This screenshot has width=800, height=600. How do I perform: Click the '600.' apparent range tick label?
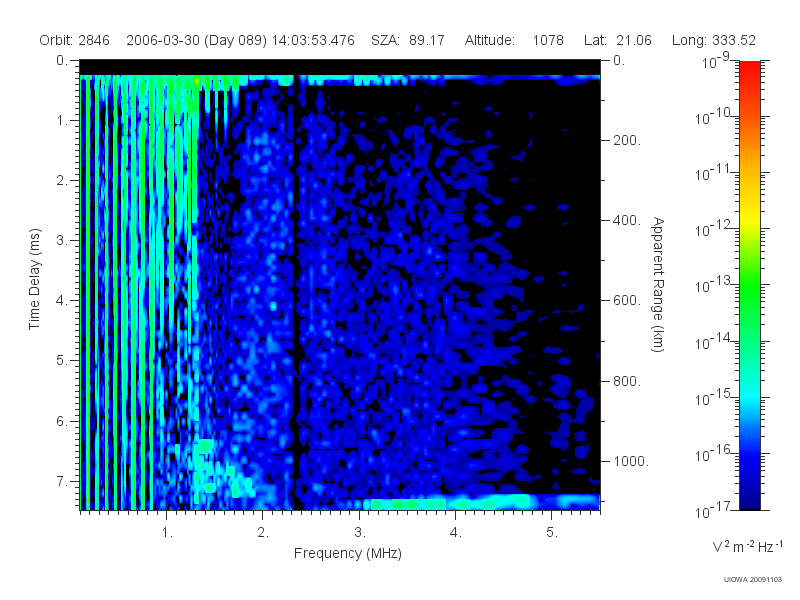[627, 301]
